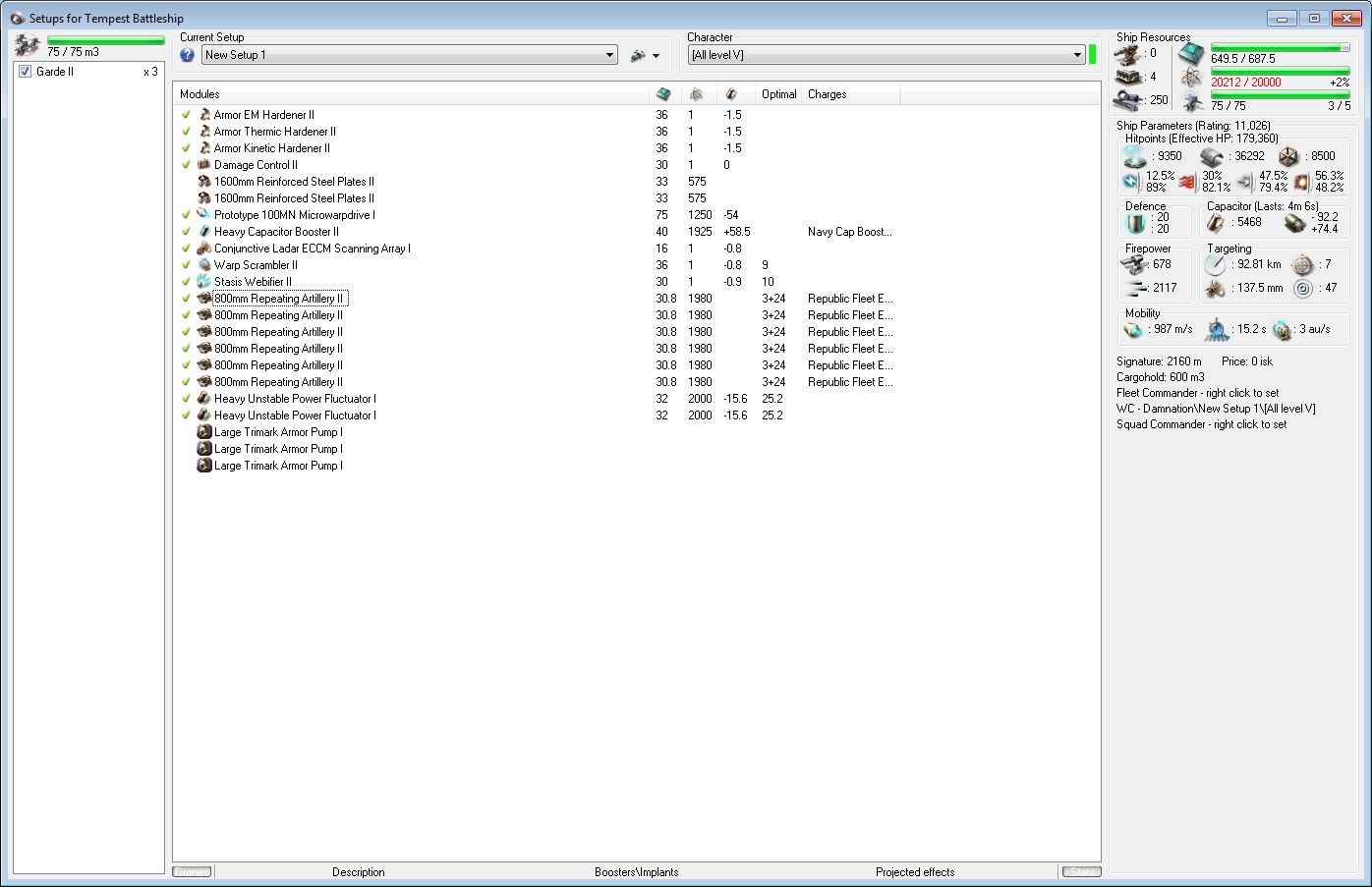Click the shield hitpoints icon showing 9350
1372x887 pixels.
click(1136, 156)
